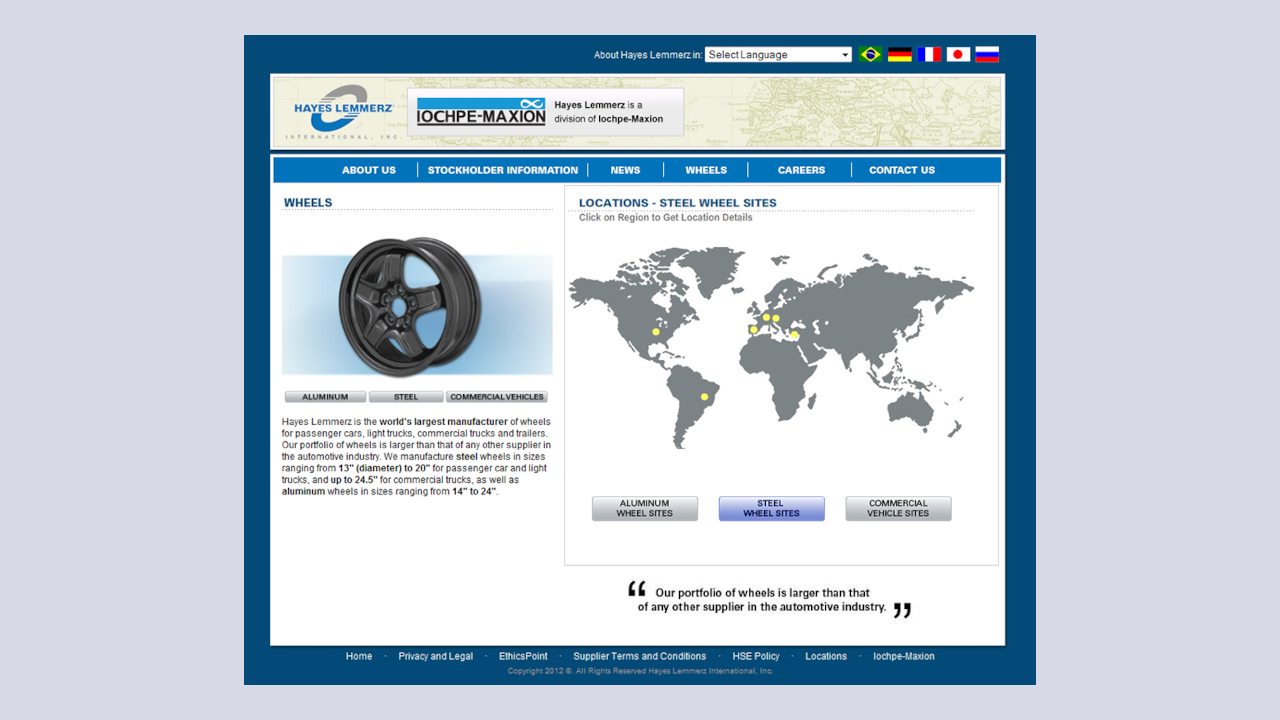1280x720 pixels.
Task: Open the About Us menu
Action: pyautogui.click(x=369, y=170)
